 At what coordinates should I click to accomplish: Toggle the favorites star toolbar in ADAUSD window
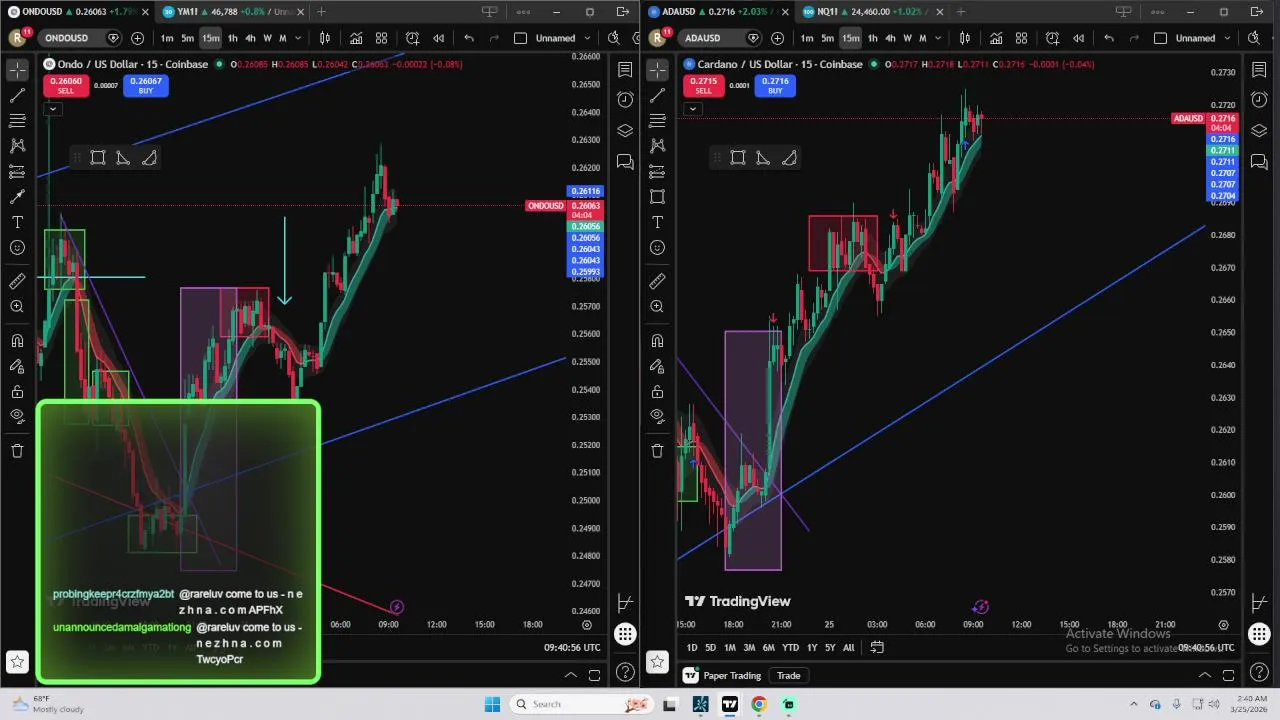657,661
